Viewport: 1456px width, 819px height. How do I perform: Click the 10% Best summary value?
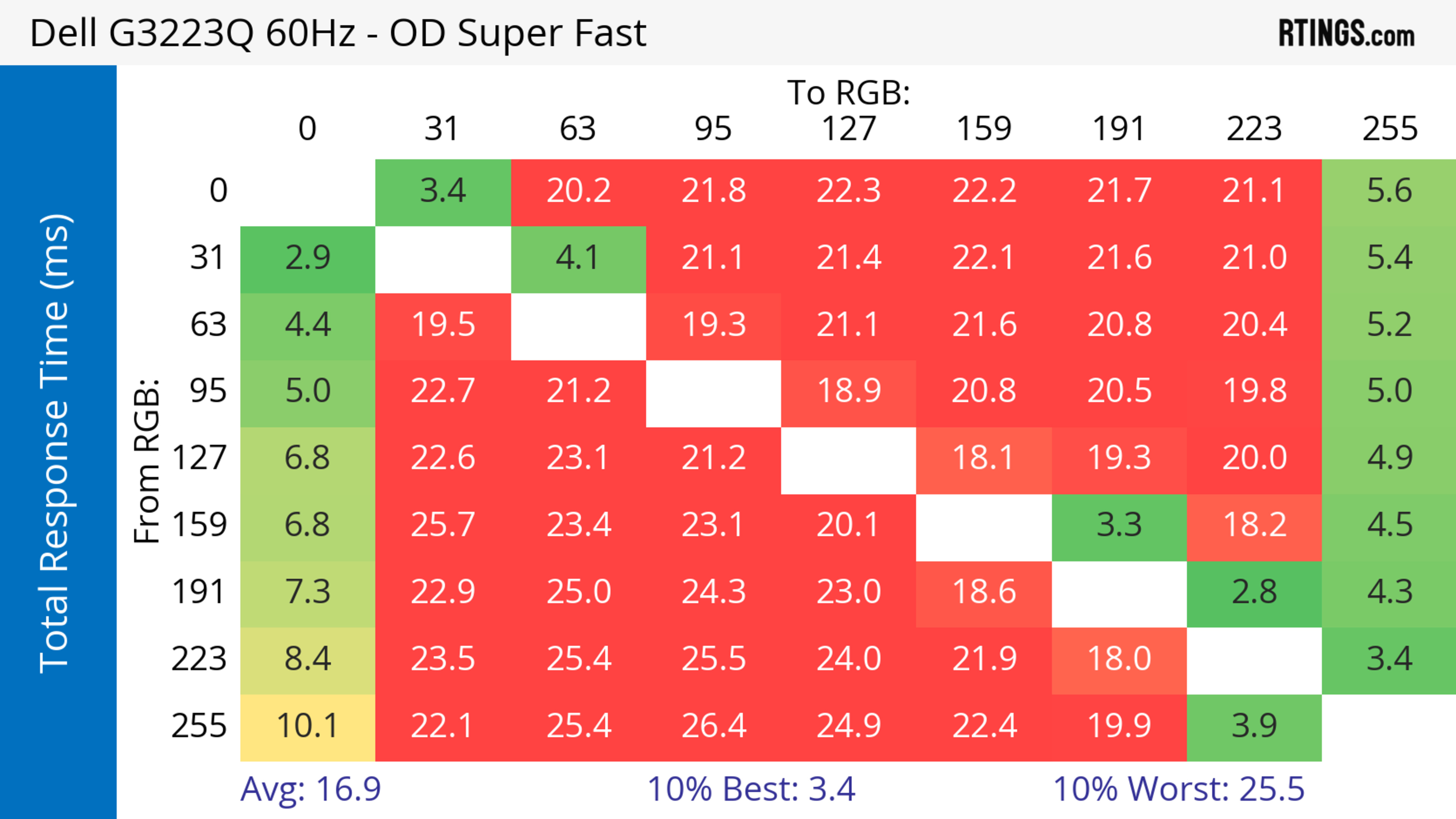click(x=751, y=789)
